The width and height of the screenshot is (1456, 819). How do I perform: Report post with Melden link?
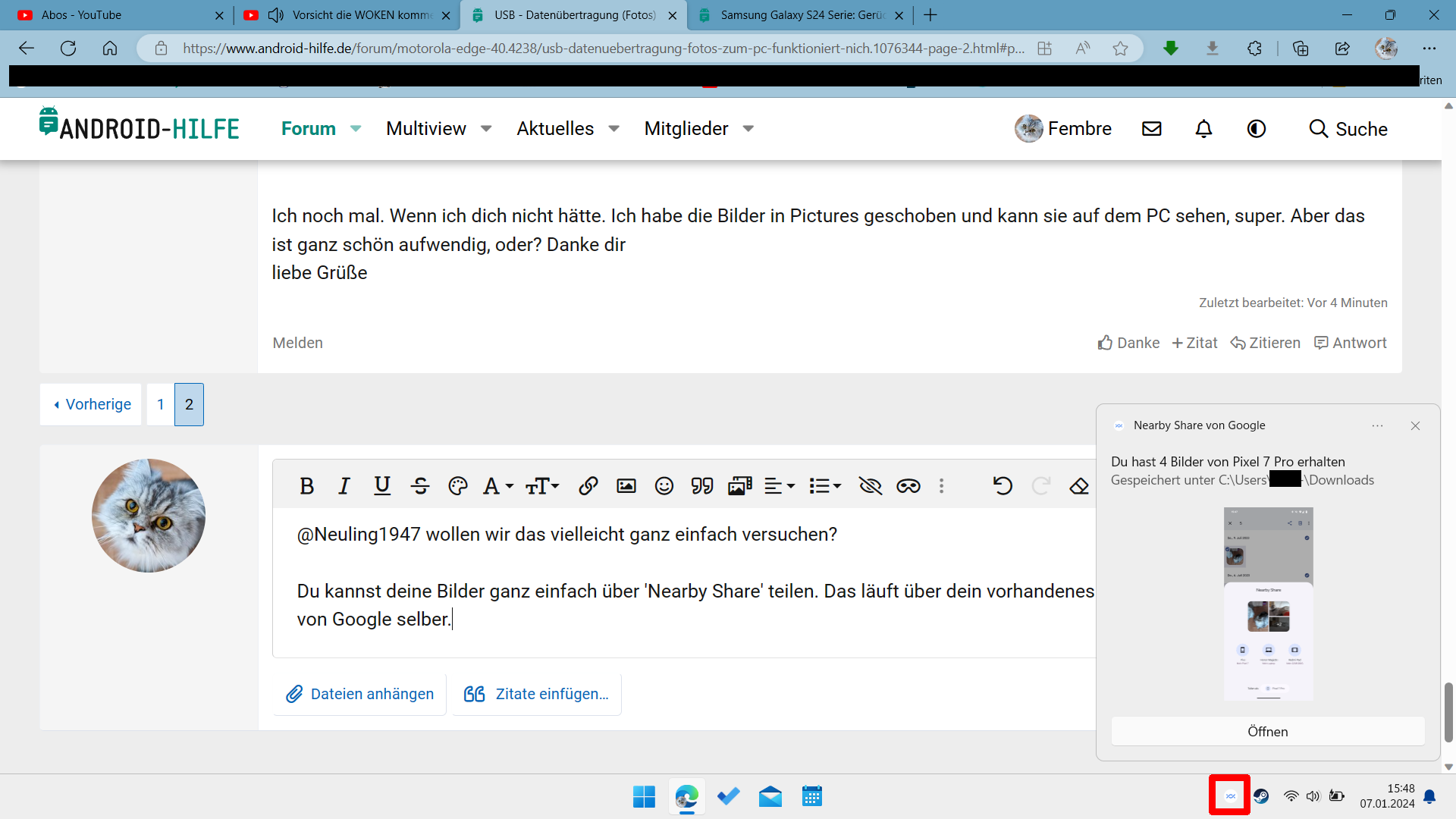[298, 343]
